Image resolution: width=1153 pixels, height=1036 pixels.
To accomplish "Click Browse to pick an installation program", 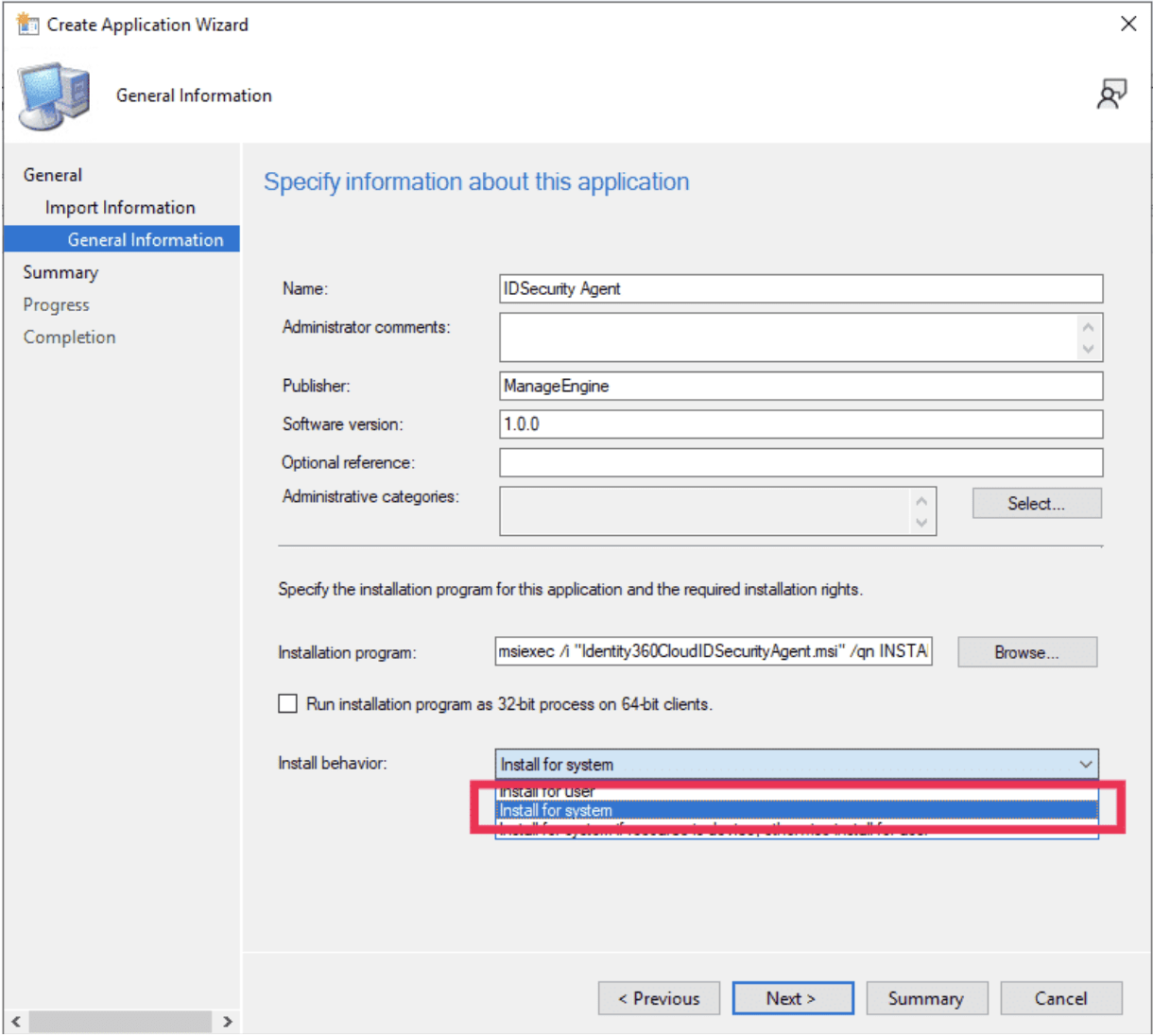I will (1026, 651).
